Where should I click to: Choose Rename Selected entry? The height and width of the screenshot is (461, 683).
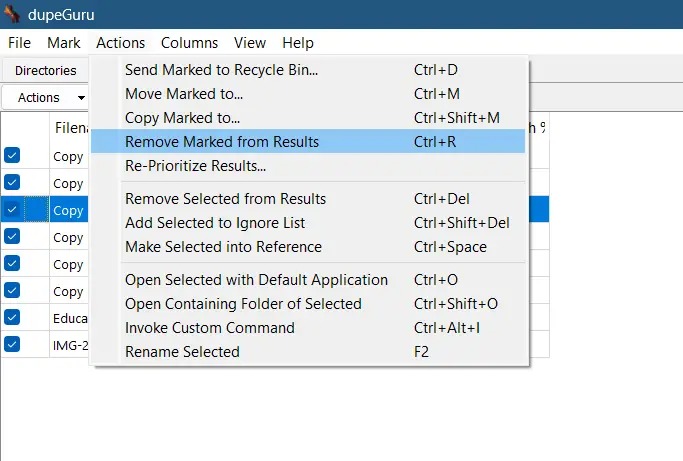pyautogui.click(x=308, y=352)
